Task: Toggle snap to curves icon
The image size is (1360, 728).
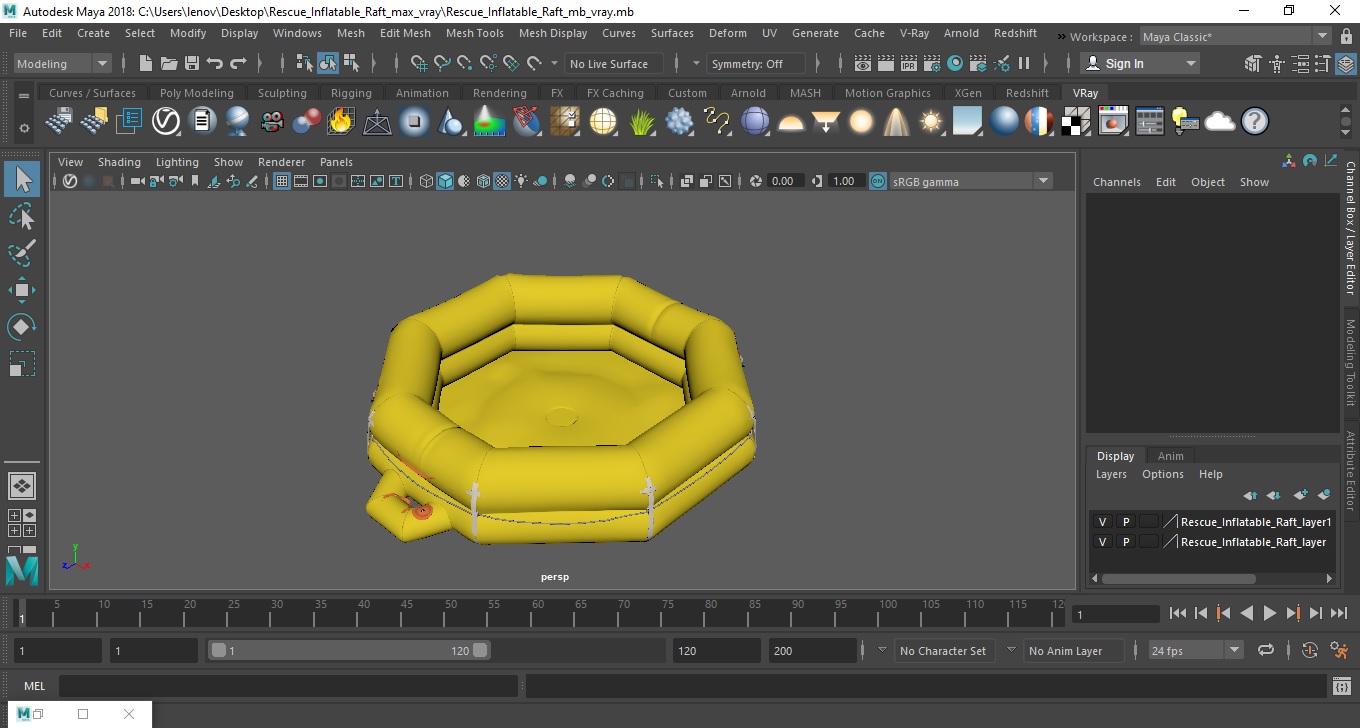Action: click(x=442, y=63)
